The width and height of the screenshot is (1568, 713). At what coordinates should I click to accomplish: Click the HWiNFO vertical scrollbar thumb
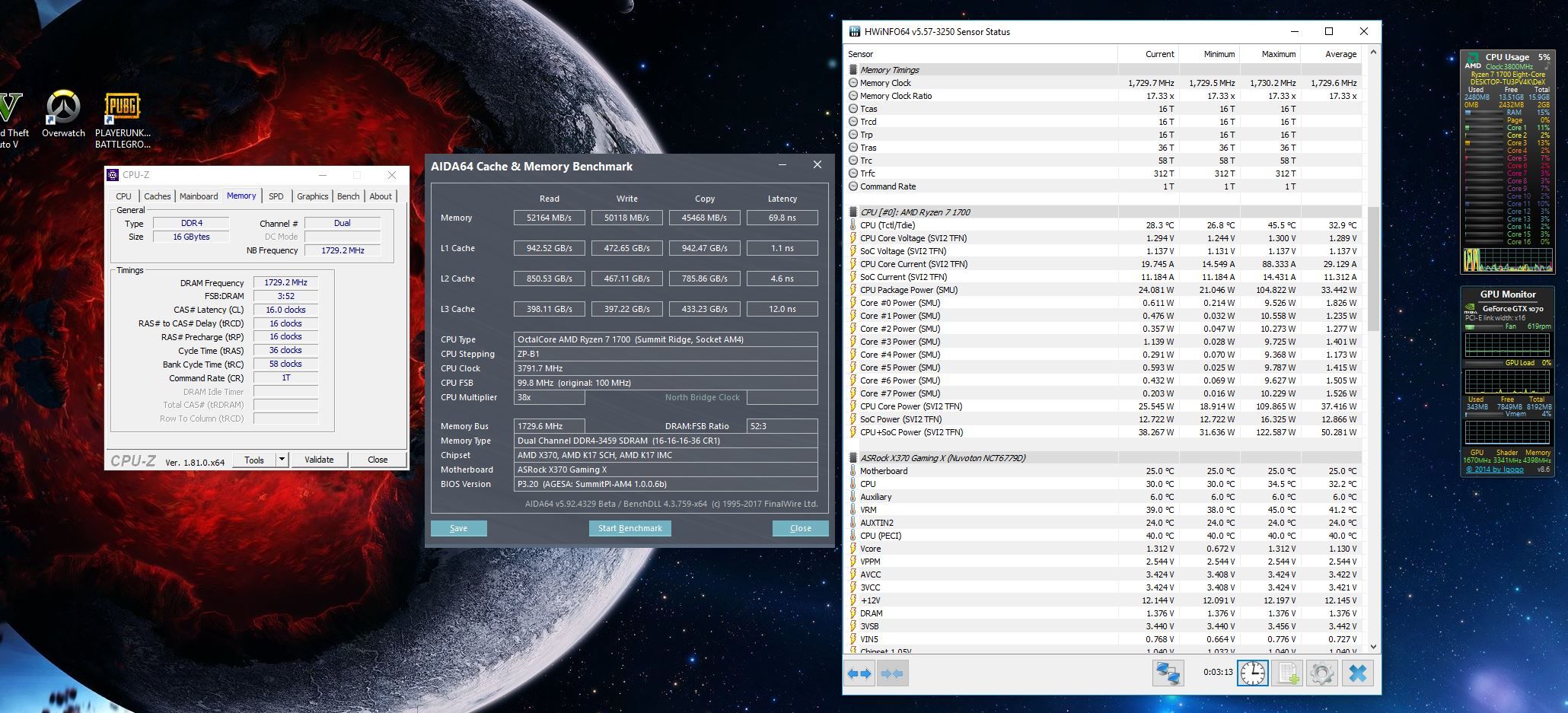click(x=1373, y=269)
